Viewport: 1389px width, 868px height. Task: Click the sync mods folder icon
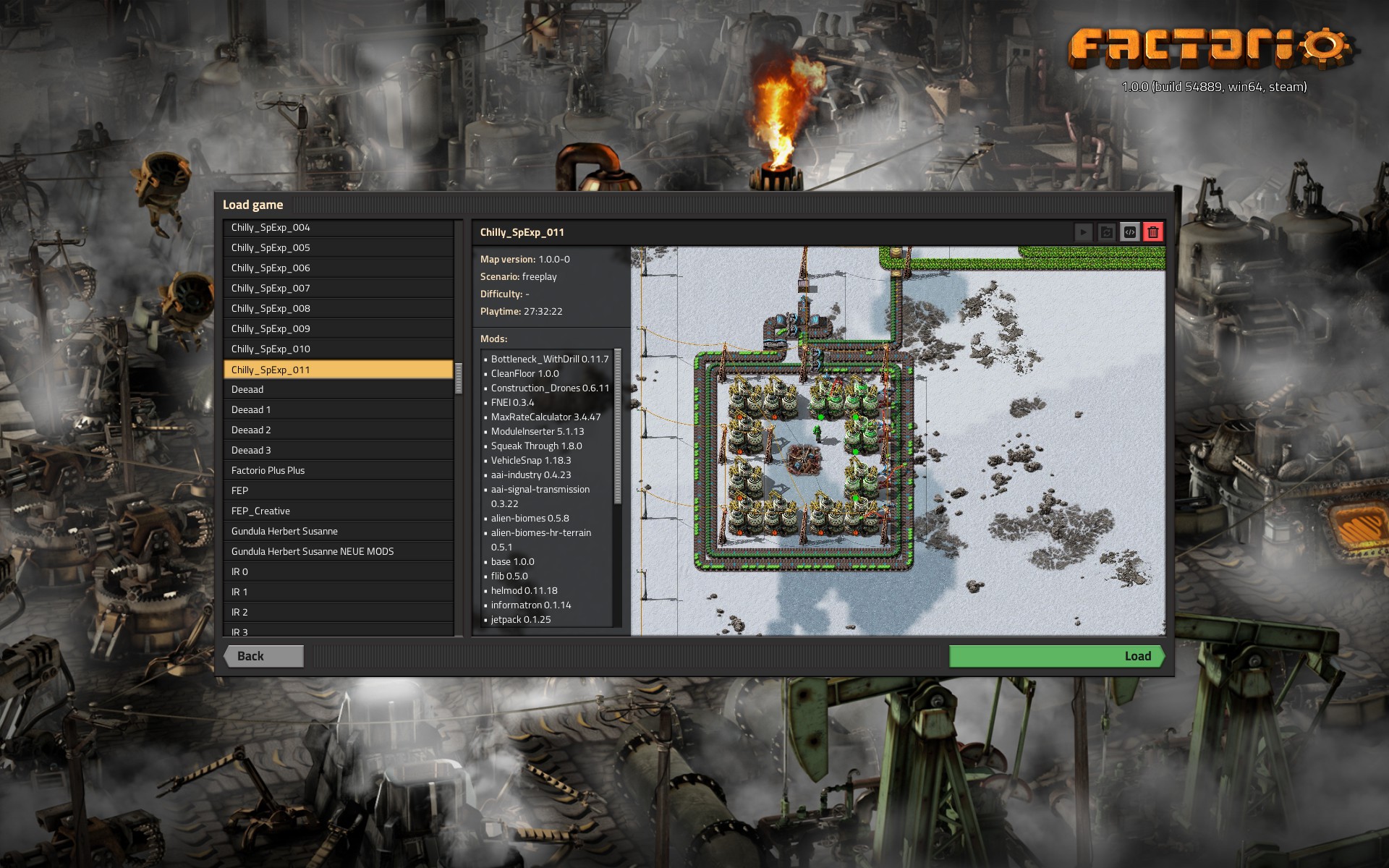click(x=1106, y=232)
